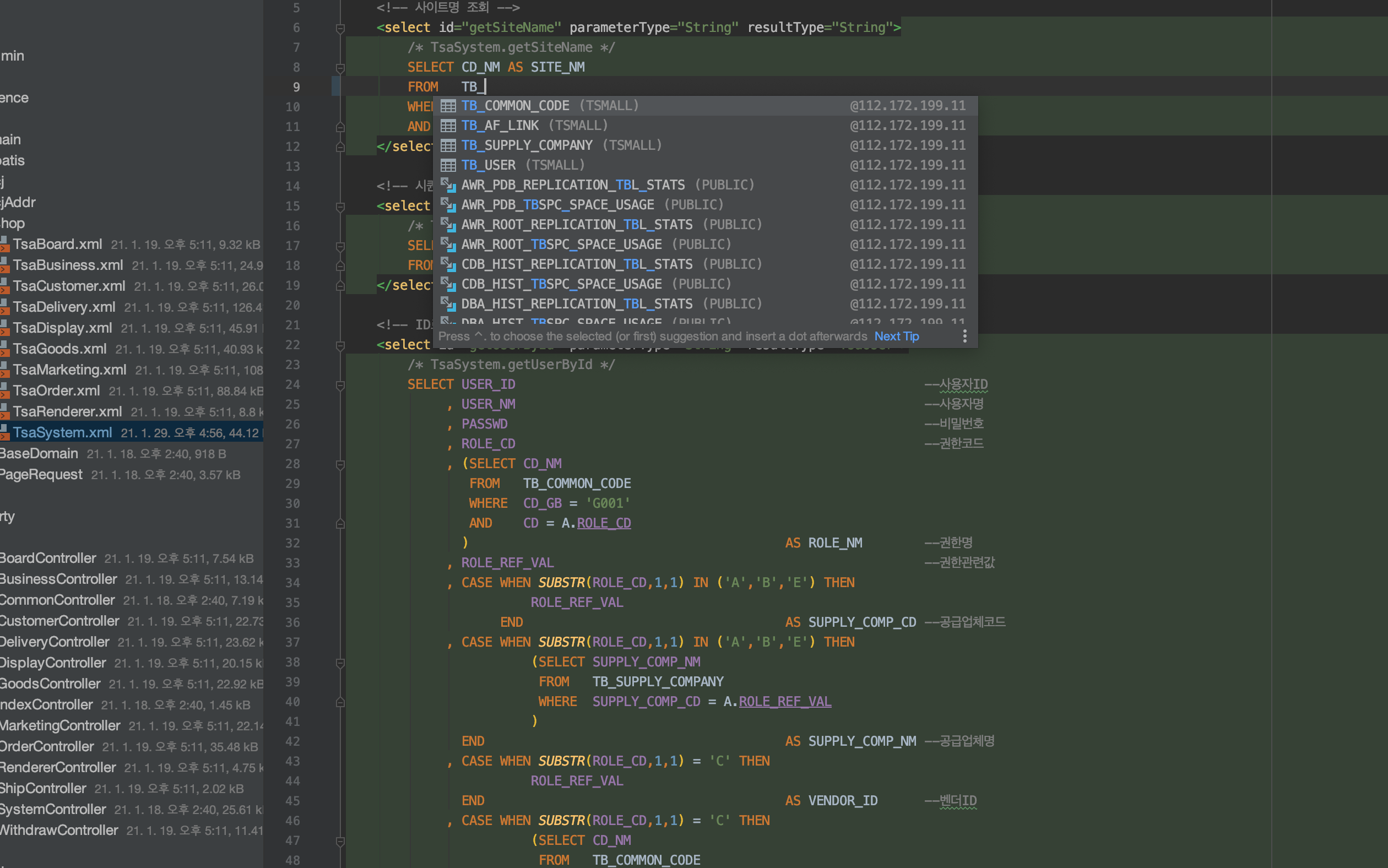Open BoardController in project tree
Viewport: 1388px width, 868px height.
(x=132, y=558)
